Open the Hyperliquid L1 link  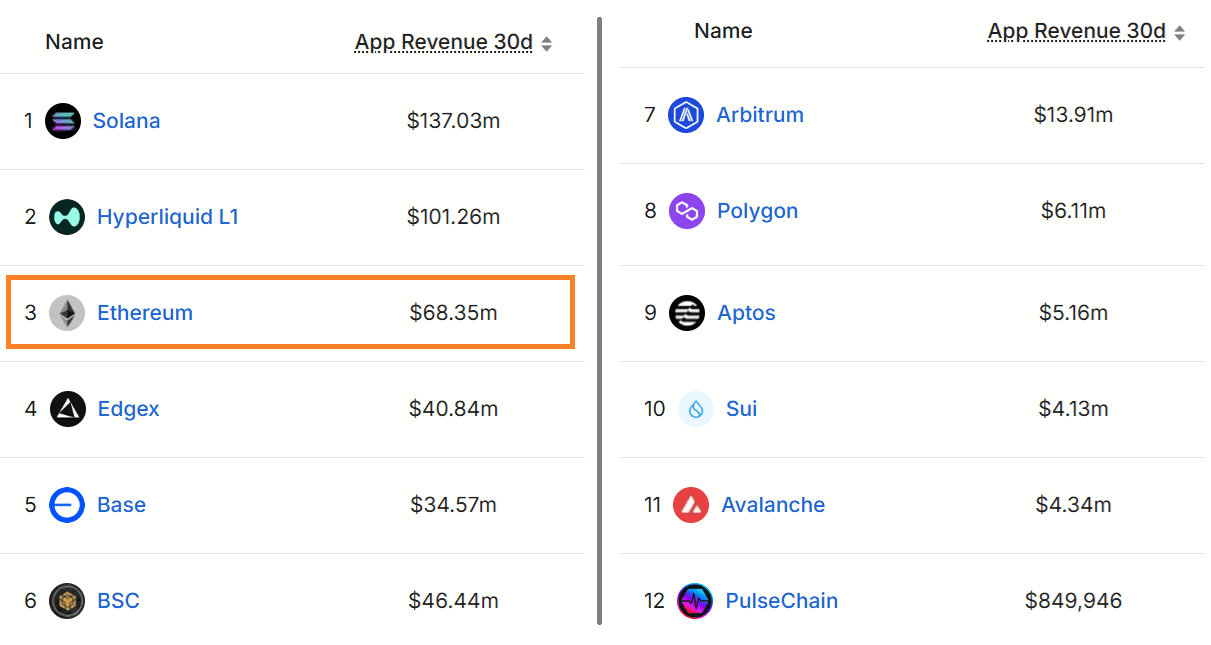[x=168, y=217]
